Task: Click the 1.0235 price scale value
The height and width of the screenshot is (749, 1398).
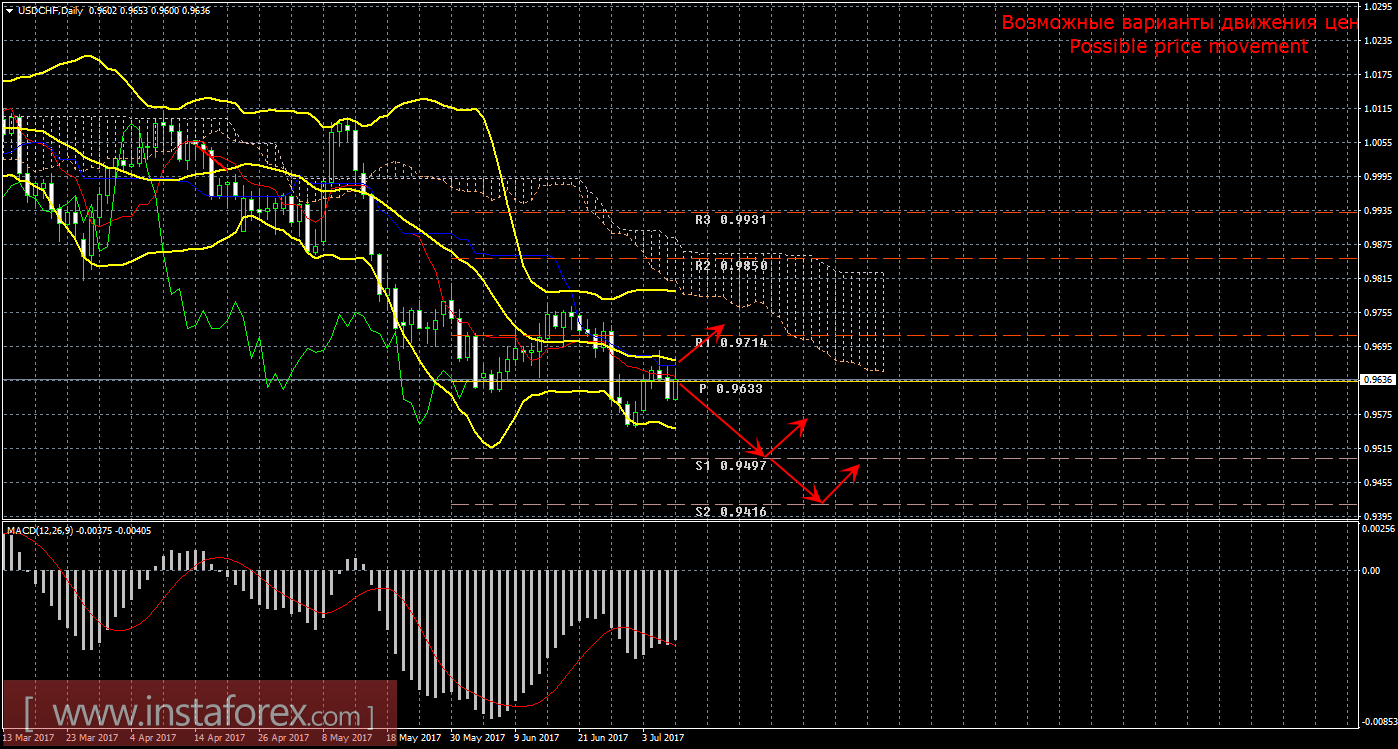Action: pos(1377,40)
